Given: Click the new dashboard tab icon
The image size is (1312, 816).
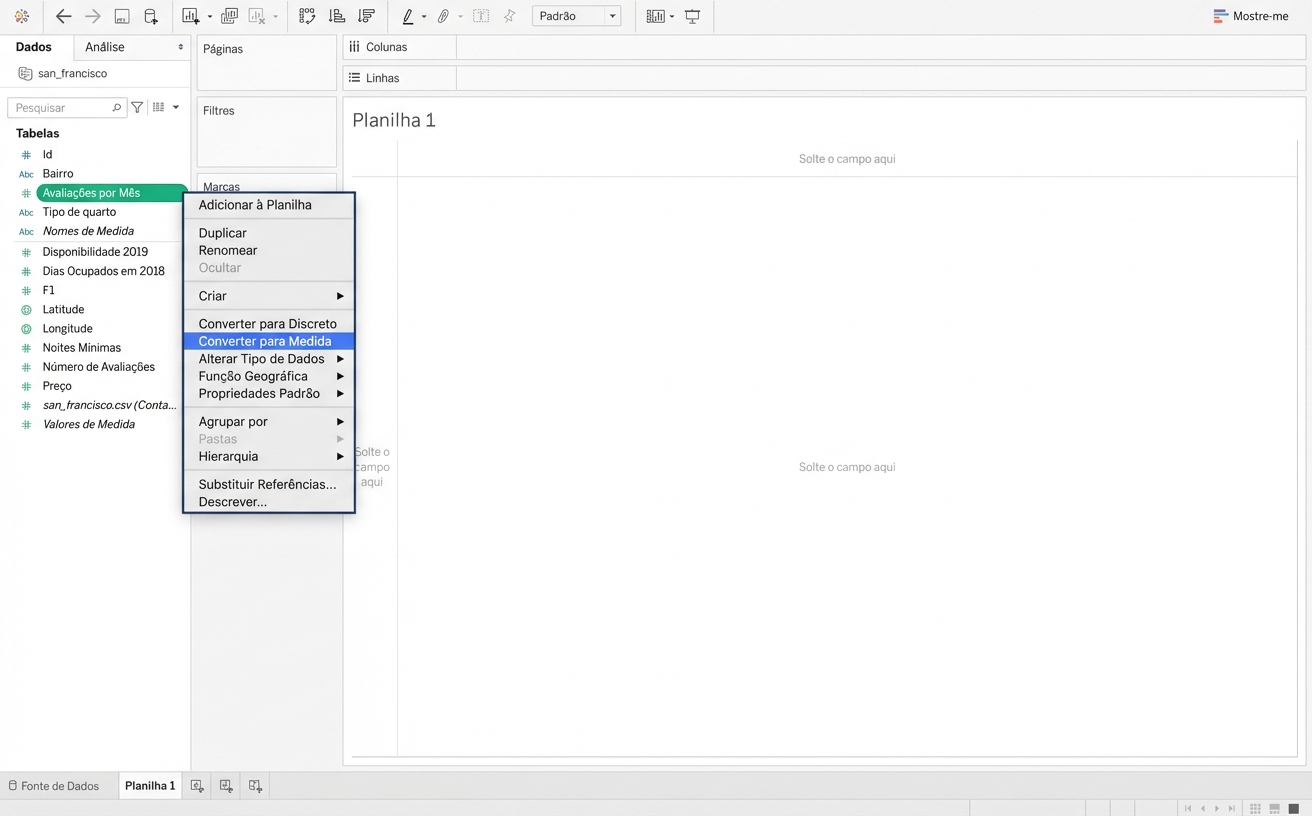Looking at the screenshot, I should pos(226,786).
